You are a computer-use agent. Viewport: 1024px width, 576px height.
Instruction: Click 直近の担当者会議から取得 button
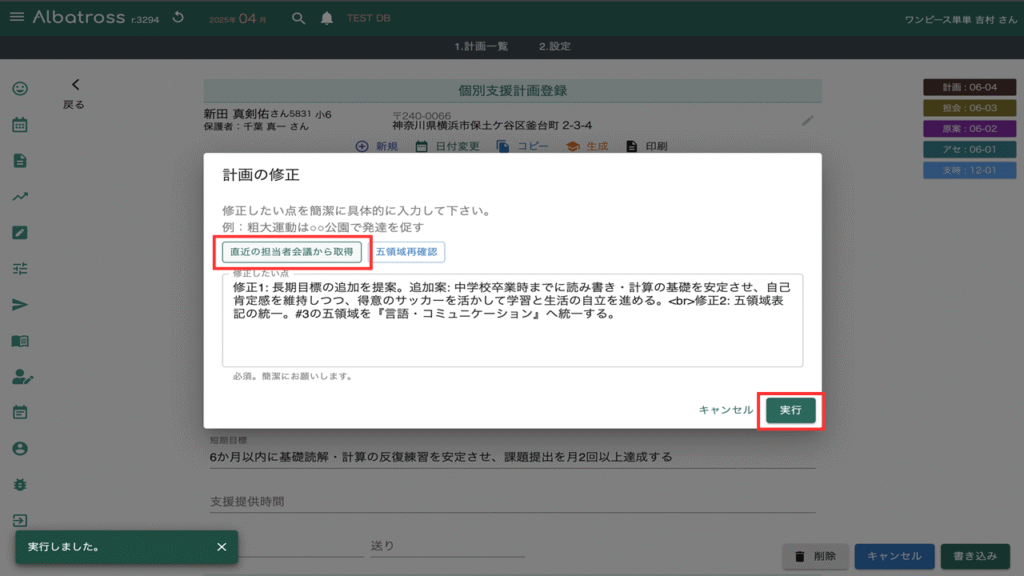click(292, 252)
